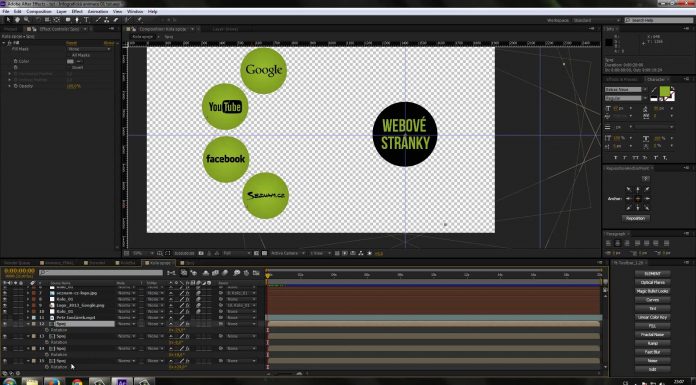Click the timeline layer search field
696x385 pixels.
(101, 273)
